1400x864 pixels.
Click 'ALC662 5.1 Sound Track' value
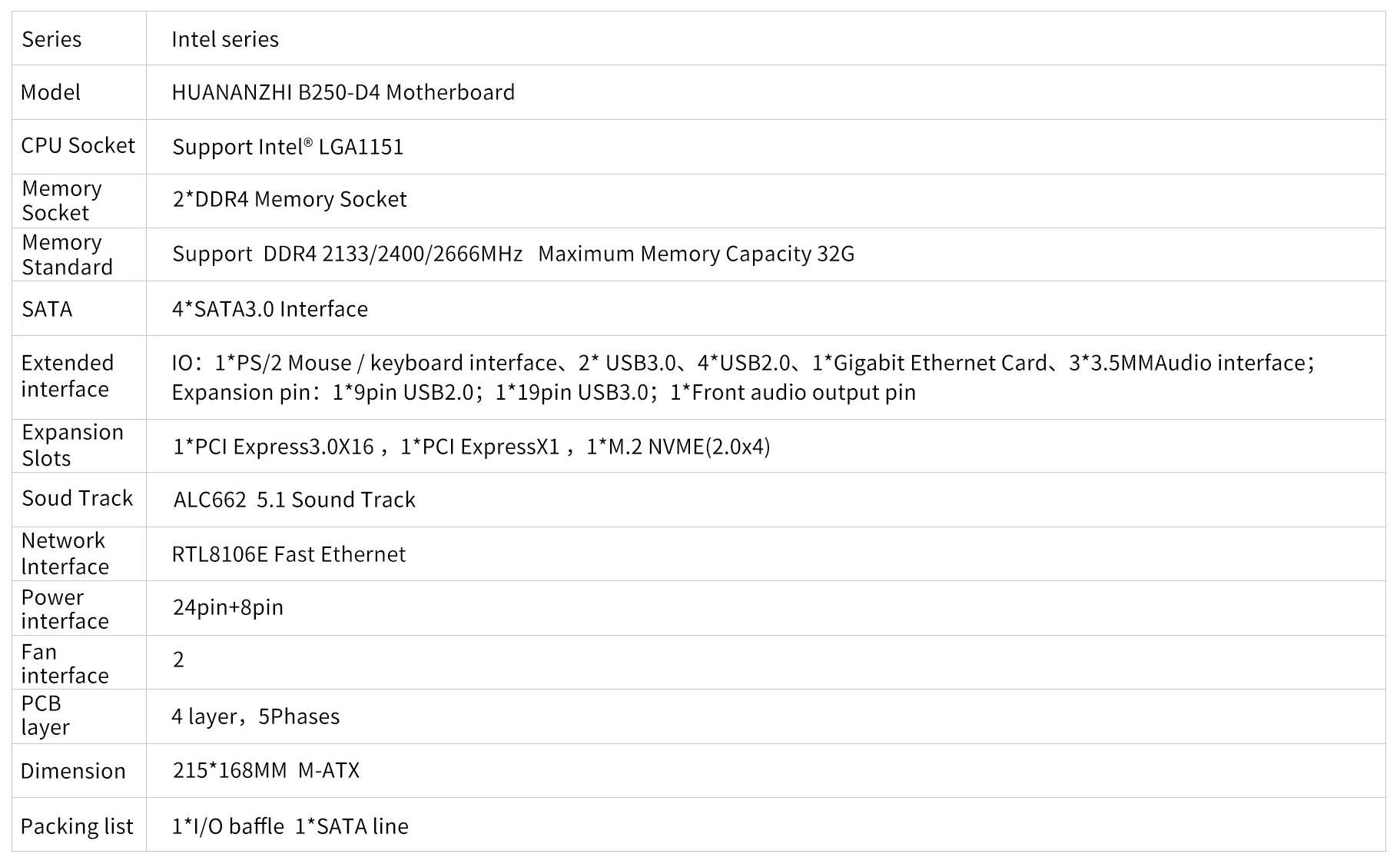[294, 500]
